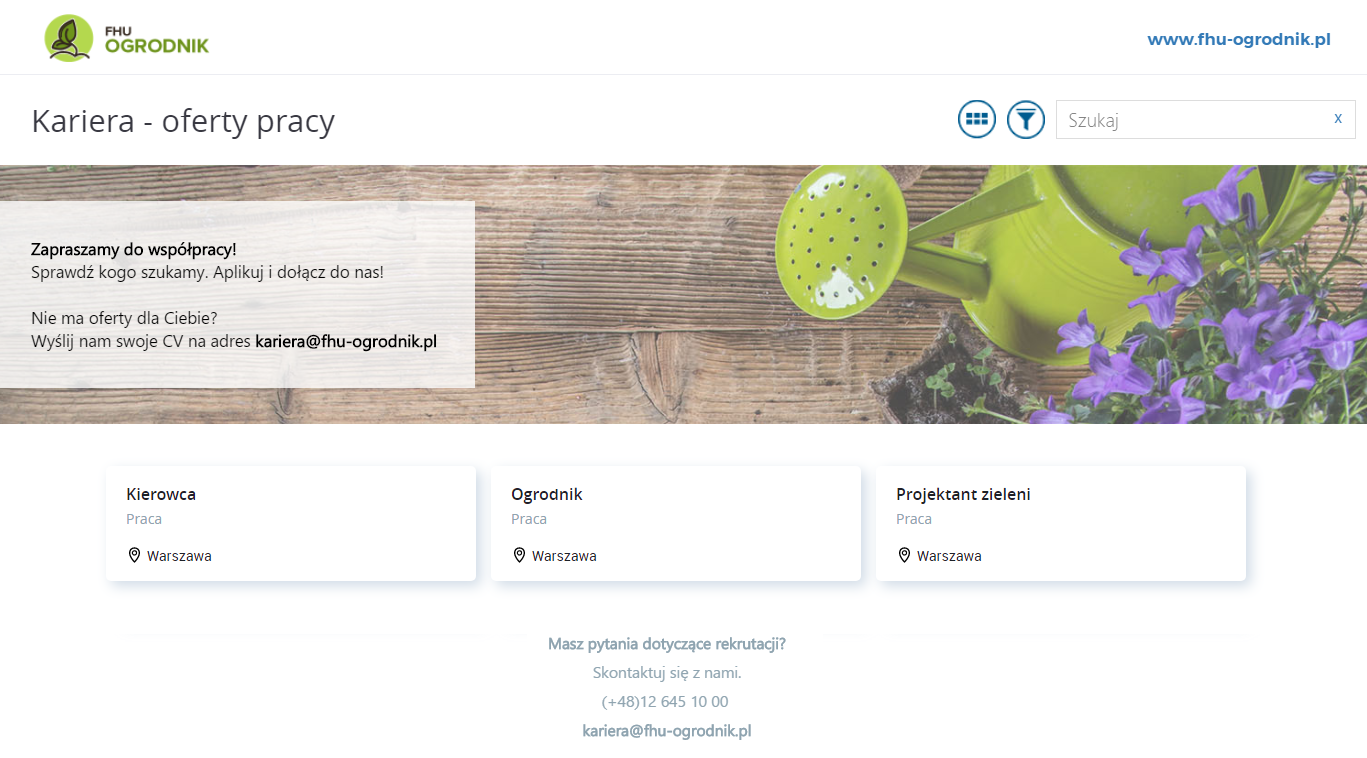Open the filter funnel icon
This screenshot has height=758, width=1367.
coord(1025,120)
